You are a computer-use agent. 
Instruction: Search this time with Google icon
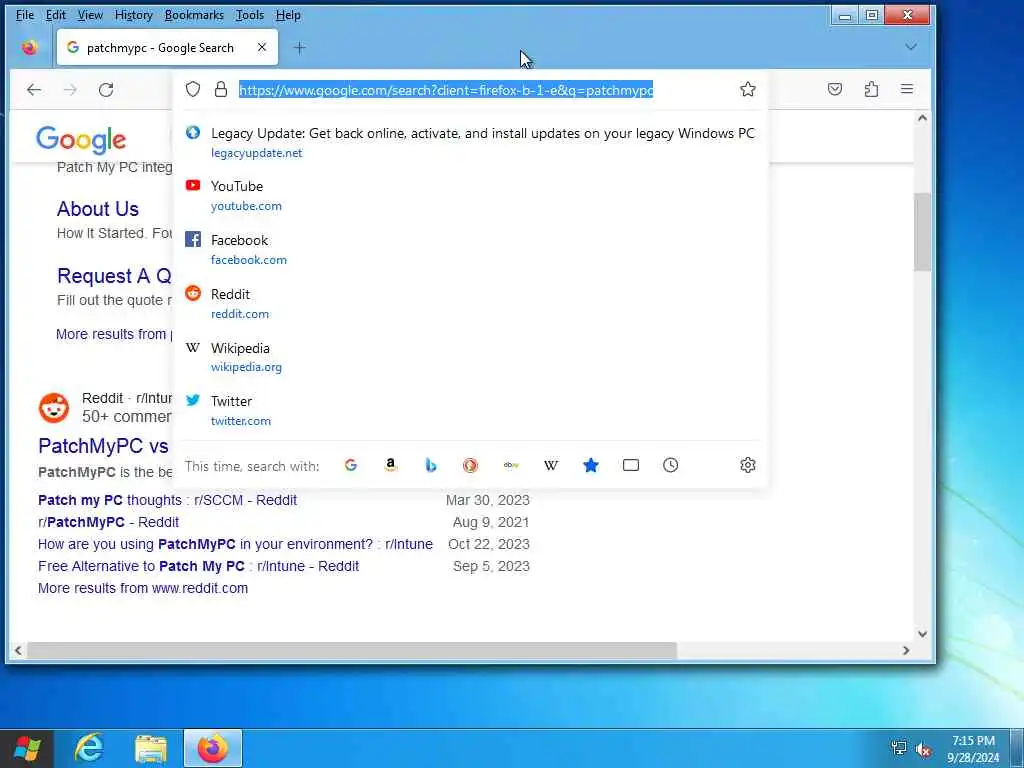pos(351,465)
